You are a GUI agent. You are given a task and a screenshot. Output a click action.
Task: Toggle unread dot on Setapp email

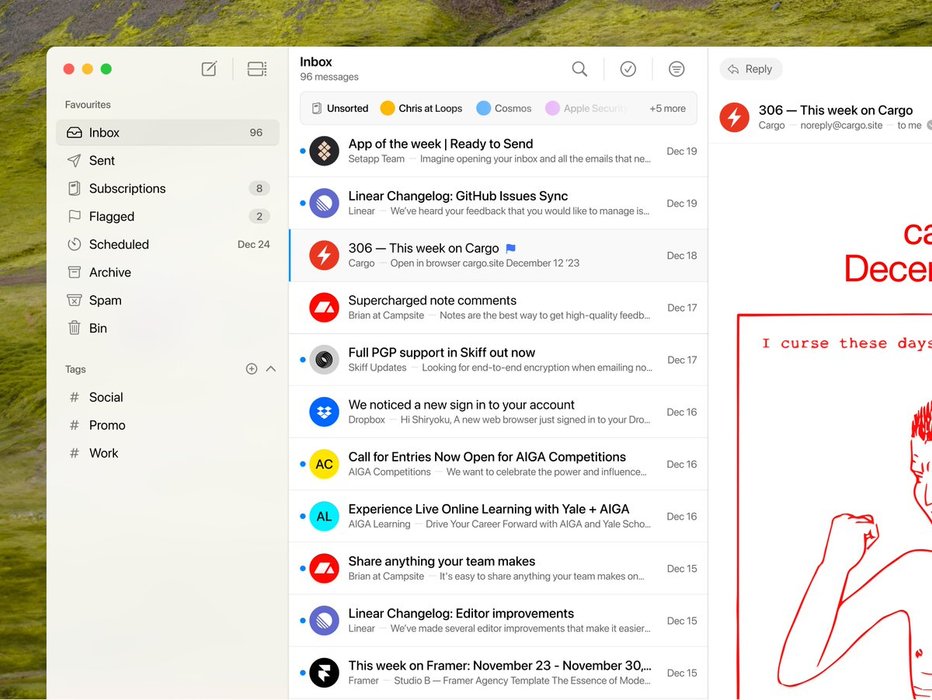(x=303, y=151)
